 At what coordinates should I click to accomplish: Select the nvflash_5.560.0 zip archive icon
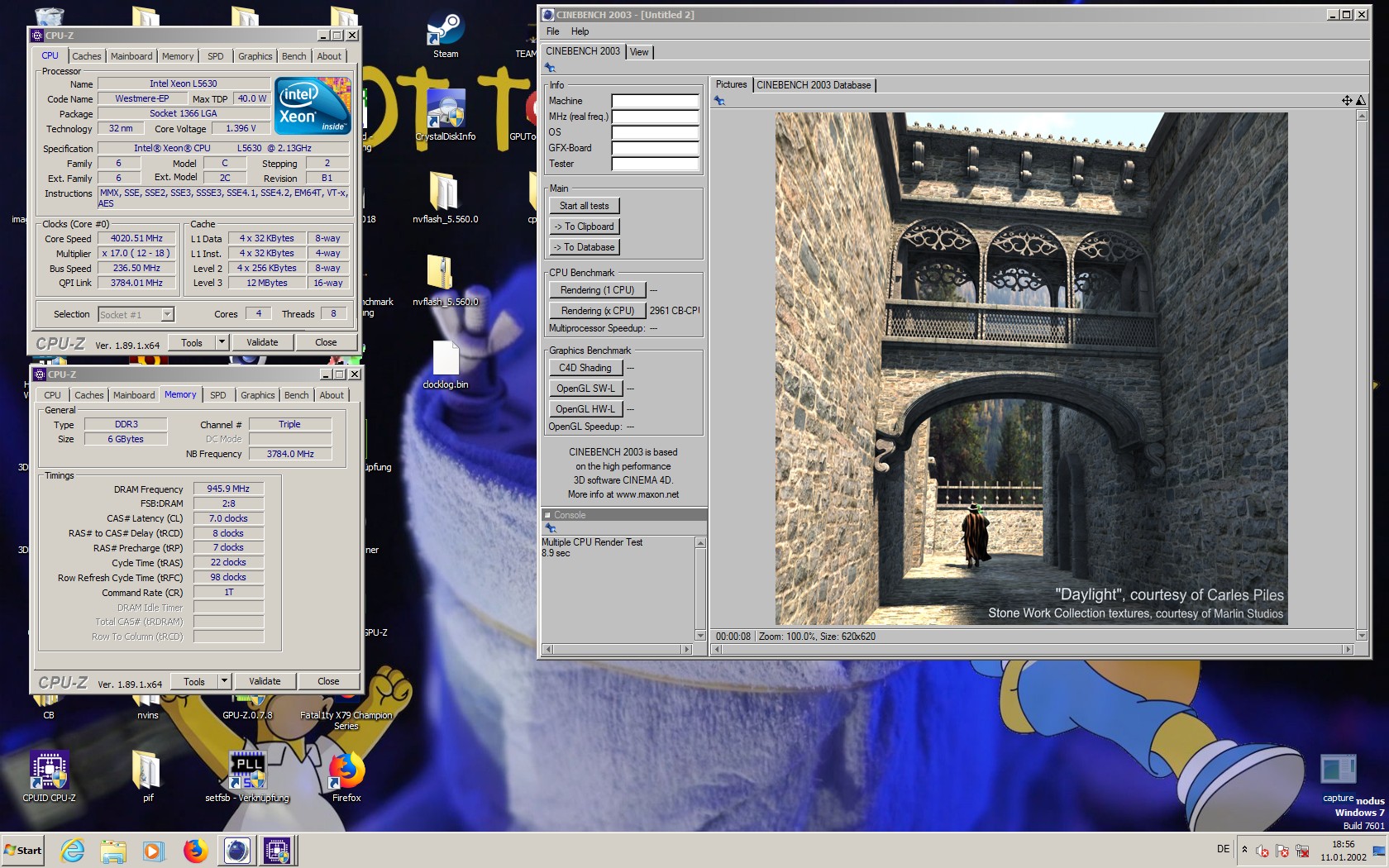[445, 281]
